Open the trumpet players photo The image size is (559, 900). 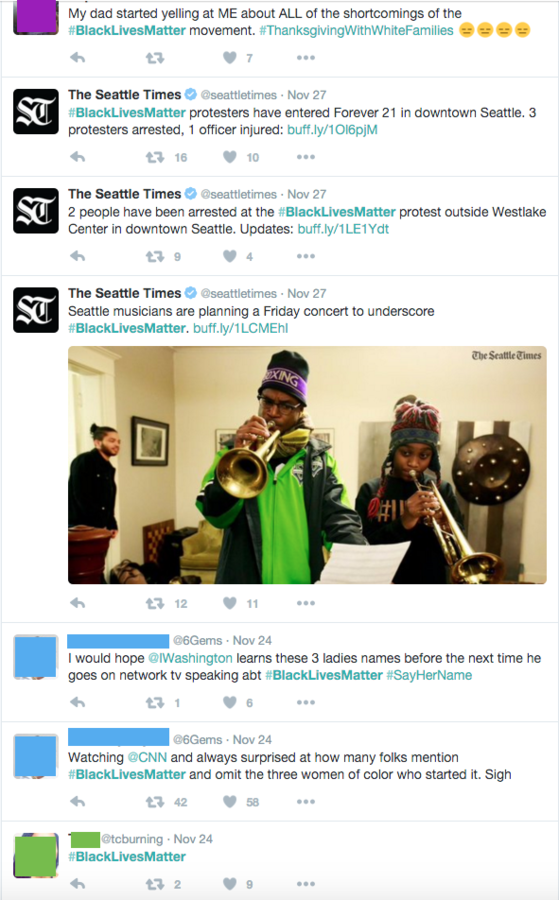(x=307, y=465)
